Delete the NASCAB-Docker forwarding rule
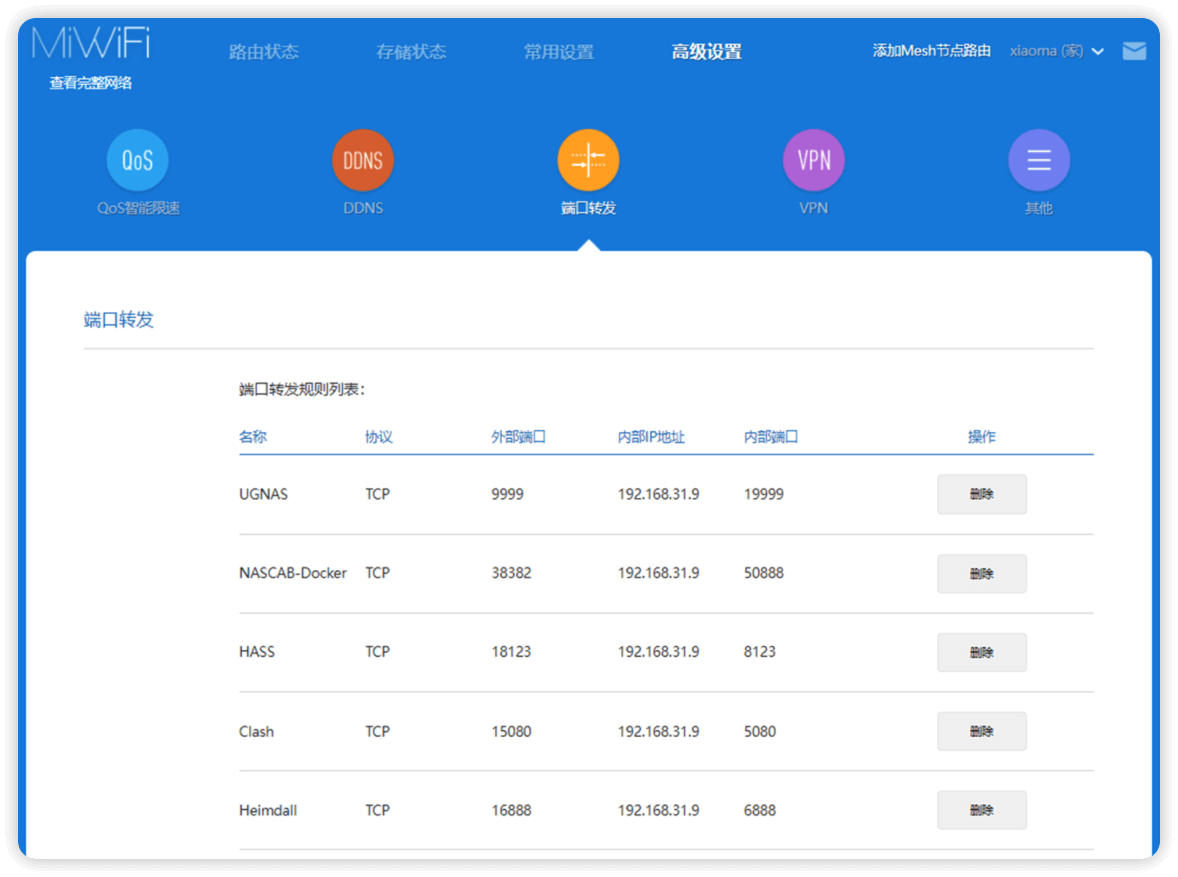This screenshot has width=1178, height=877. (981, 573)
